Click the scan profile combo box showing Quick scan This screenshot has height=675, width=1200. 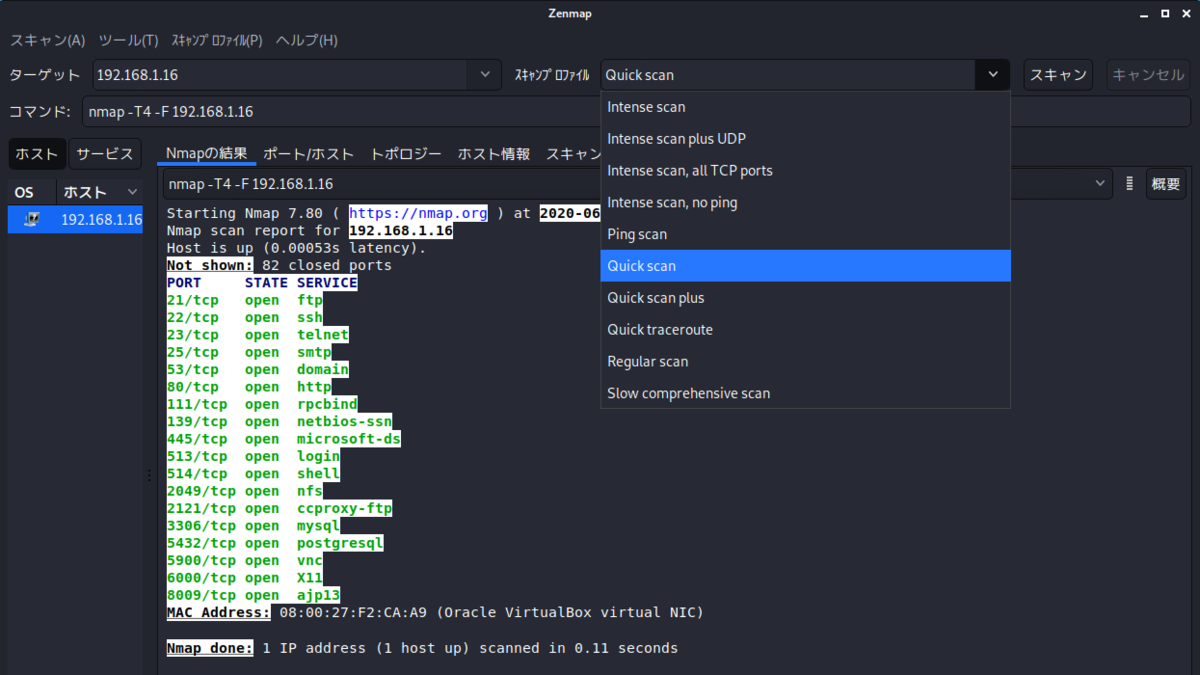click(x=787, y=75)
